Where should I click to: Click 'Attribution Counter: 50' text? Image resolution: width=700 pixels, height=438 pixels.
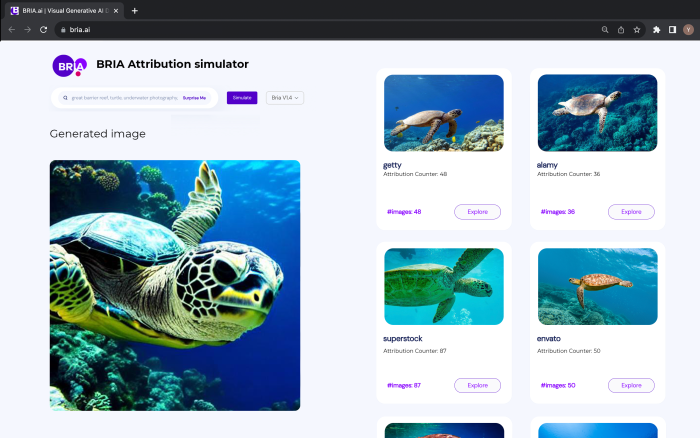(x=568, y=351)
